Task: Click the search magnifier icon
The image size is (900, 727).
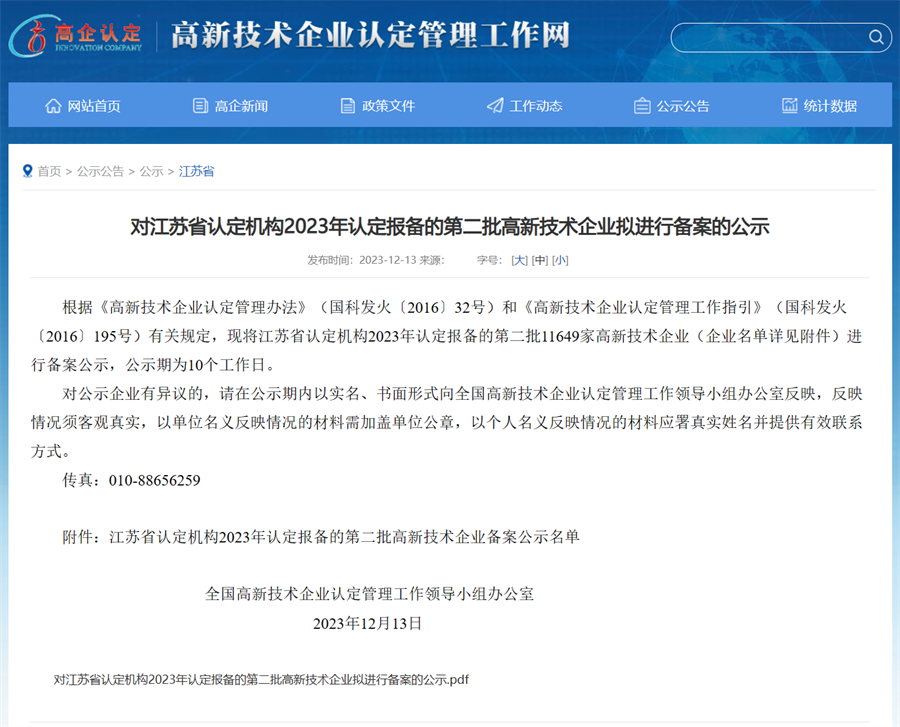Action: coord(876,37)
